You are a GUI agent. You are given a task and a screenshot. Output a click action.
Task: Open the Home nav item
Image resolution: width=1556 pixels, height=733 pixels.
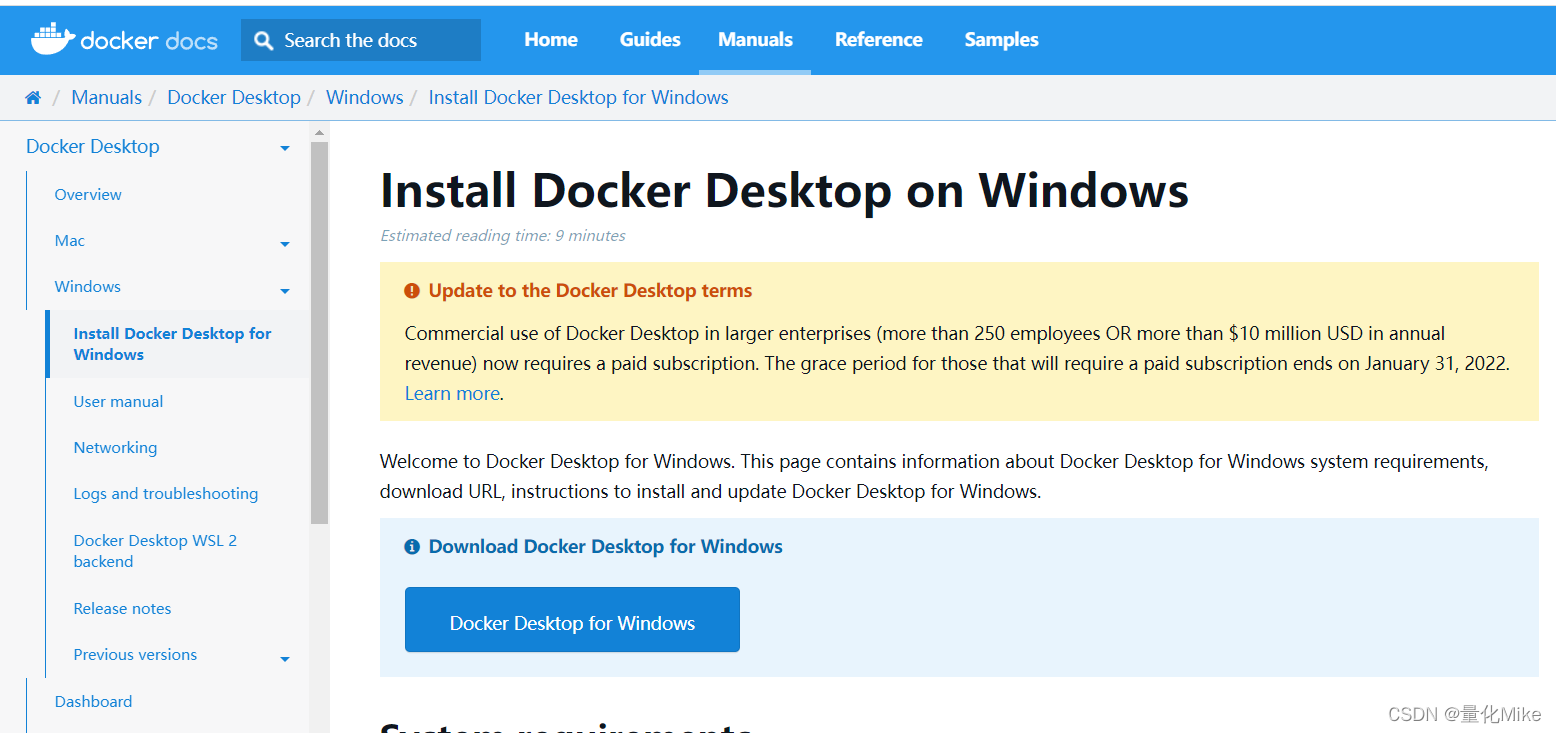[x=551, y=39]
